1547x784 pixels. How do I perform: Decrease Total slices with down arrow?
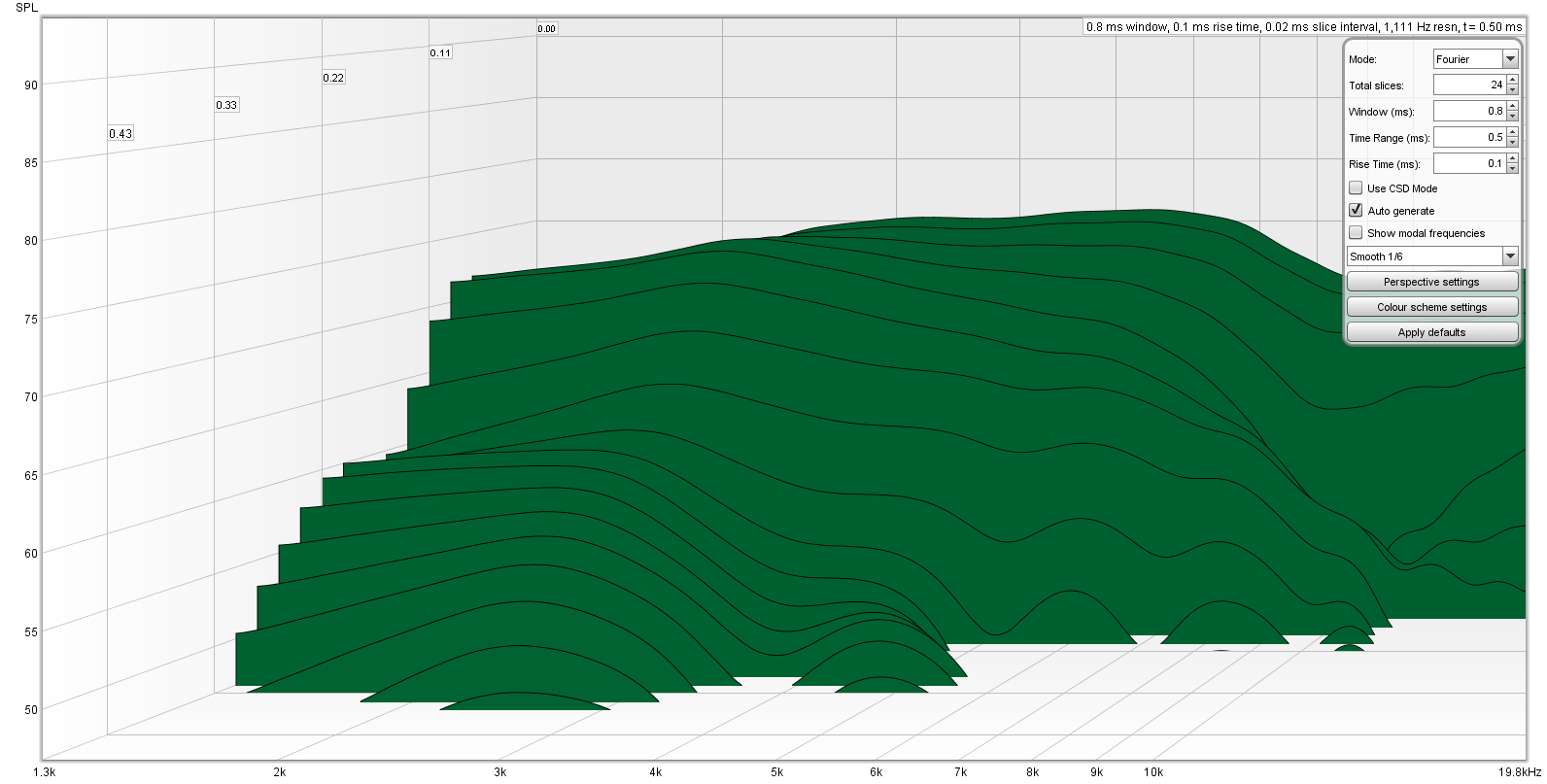coord(1512,90)
